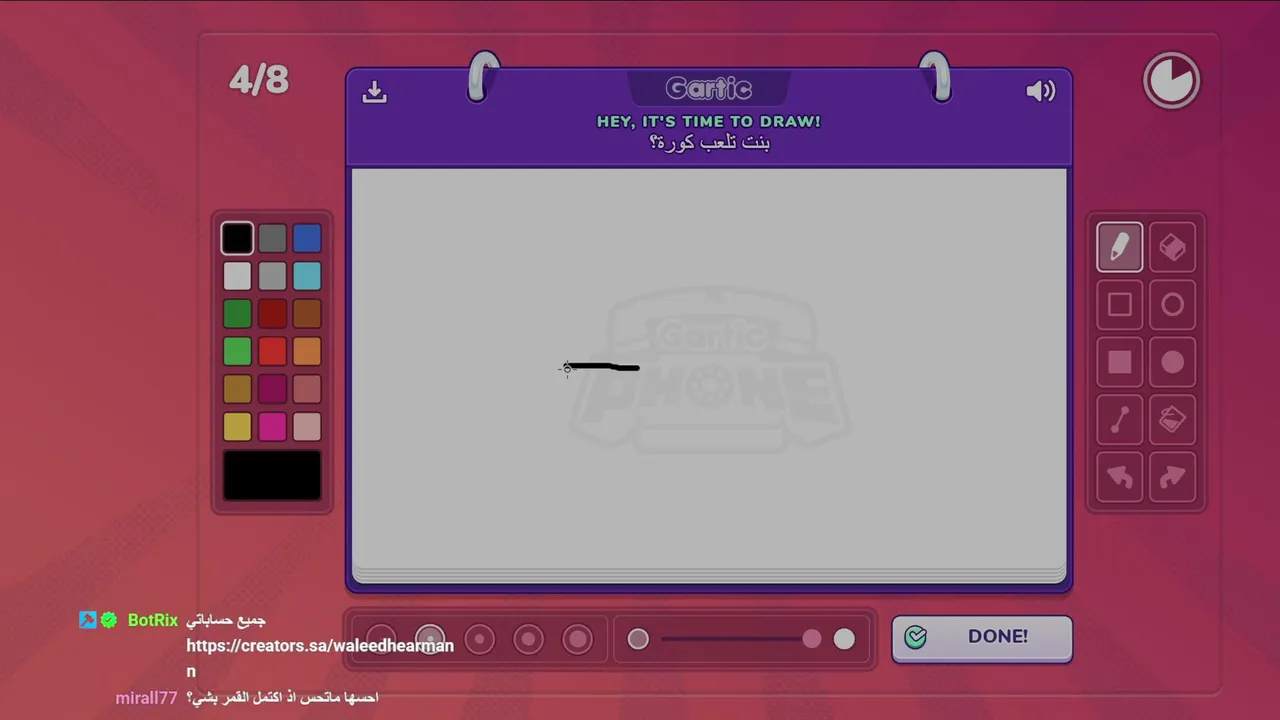Pick the smallest brush size

tap(381, 639)
